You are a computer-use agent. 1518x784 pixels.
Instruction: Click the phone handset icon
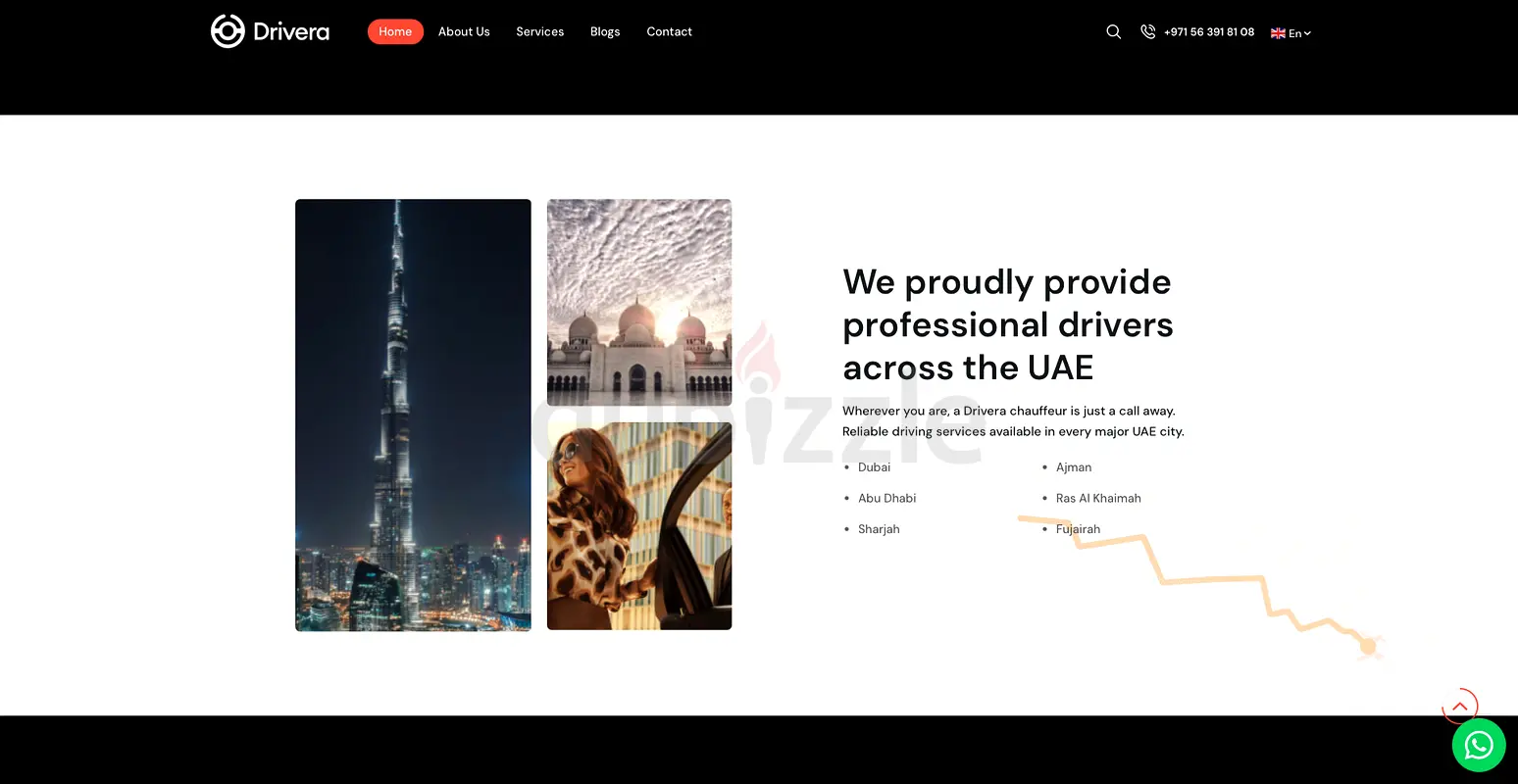tap(1147, 32)
